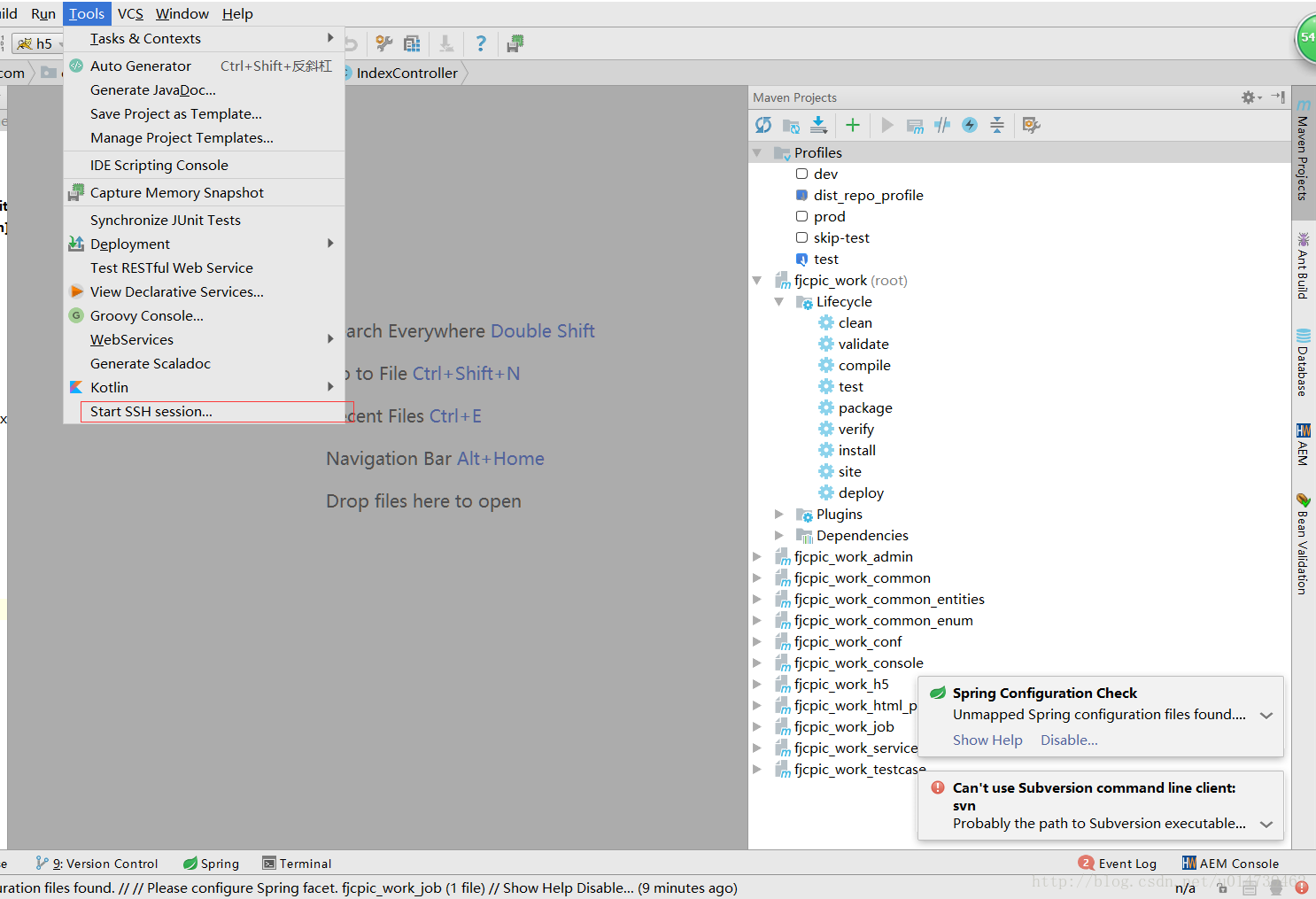Open Maven settings wrench icon
Screen dimensions: 1316x899
[x=1031, y=125]
